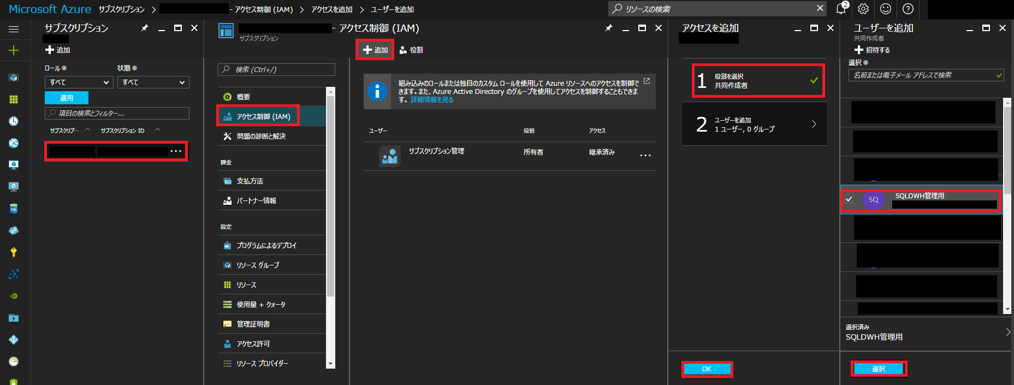Open the 状態 dropdown
The image size is (1014, 385).
(x=154, y=82)
